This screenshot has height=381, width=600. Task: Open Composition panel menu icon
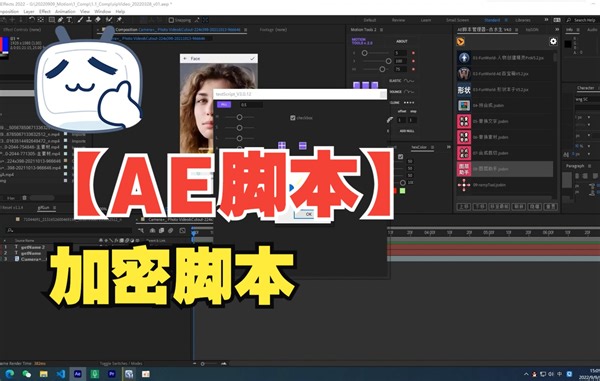[x=245, y=29]
